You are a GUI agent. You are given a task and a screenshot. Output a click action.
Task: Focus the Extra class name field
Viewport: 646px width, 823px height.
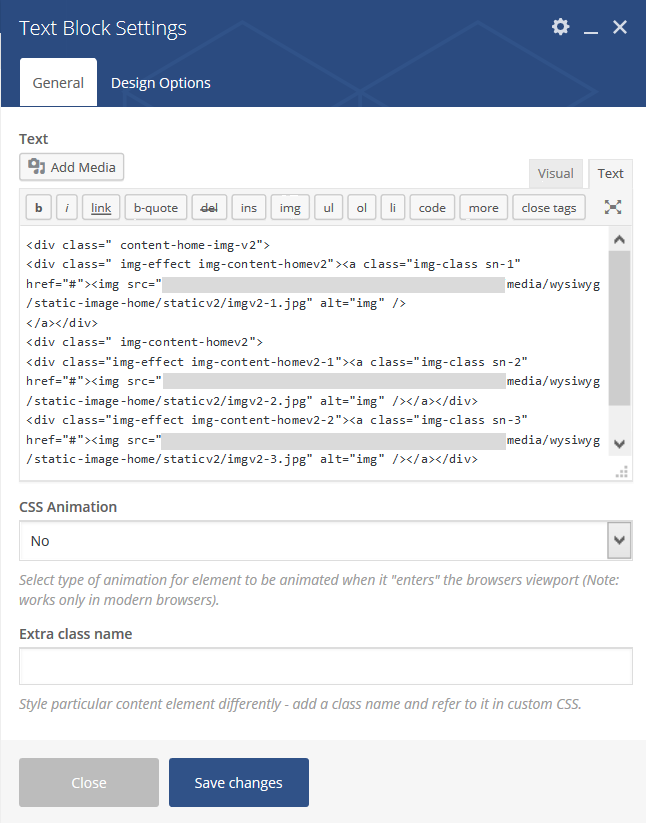tap(325, 666)
